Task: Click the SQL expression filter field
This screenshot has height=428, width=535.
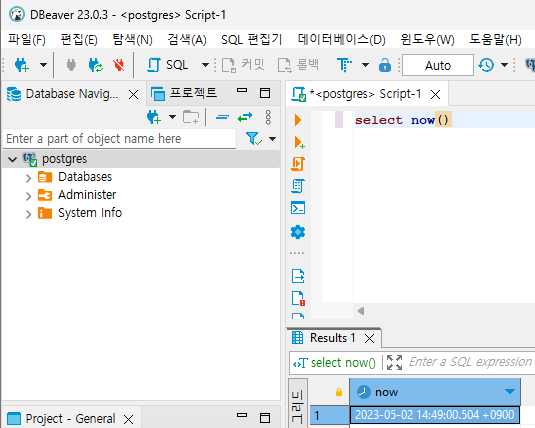Action: click(x=472, y=362)
